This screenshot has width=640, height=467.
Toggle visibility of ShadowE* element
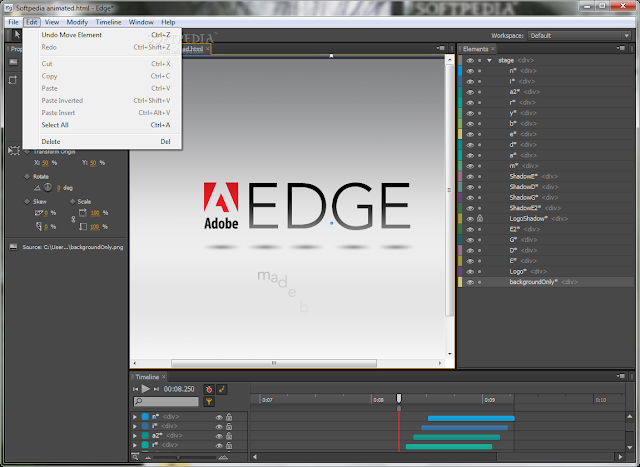470,176
